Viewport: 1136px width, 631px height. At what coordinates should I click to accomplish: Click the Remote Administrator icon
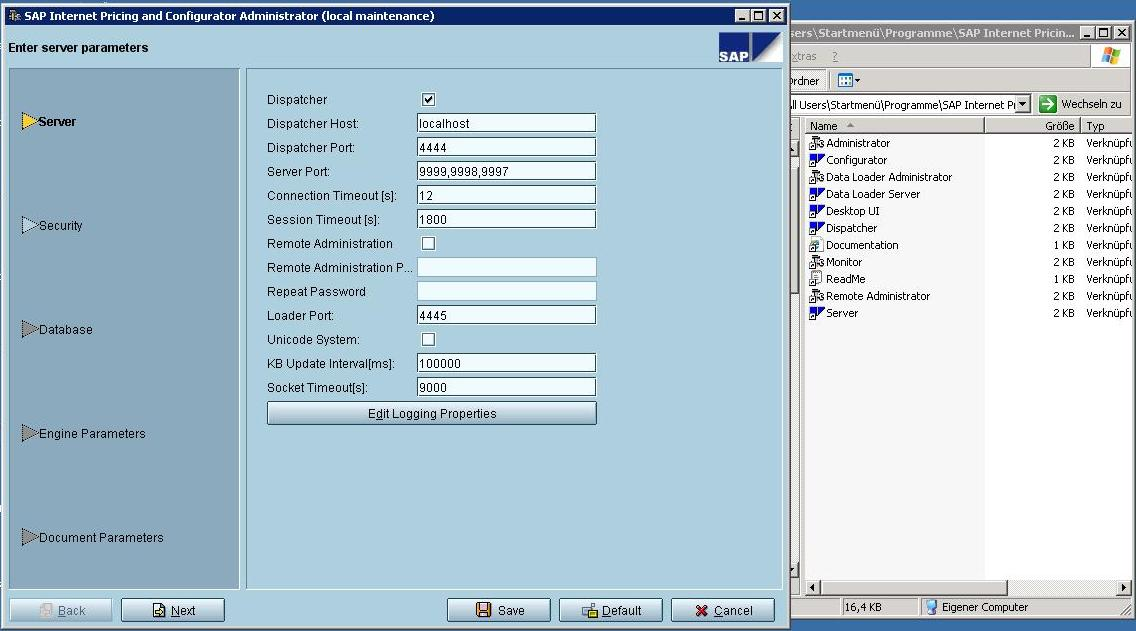[x=816, y=296]
